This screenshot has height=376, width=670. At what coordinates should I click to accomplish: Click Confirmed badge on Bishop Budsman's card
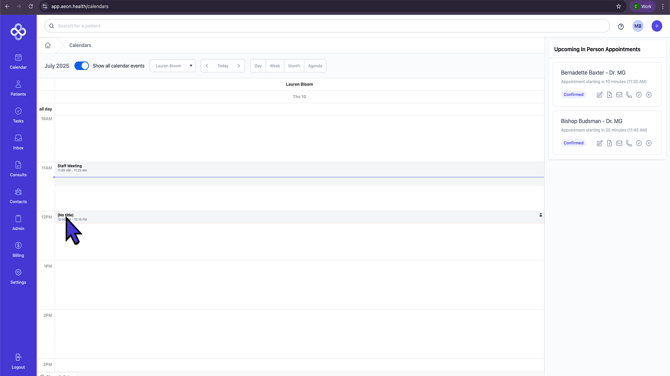pyautogui.click(x=573, y=143)
